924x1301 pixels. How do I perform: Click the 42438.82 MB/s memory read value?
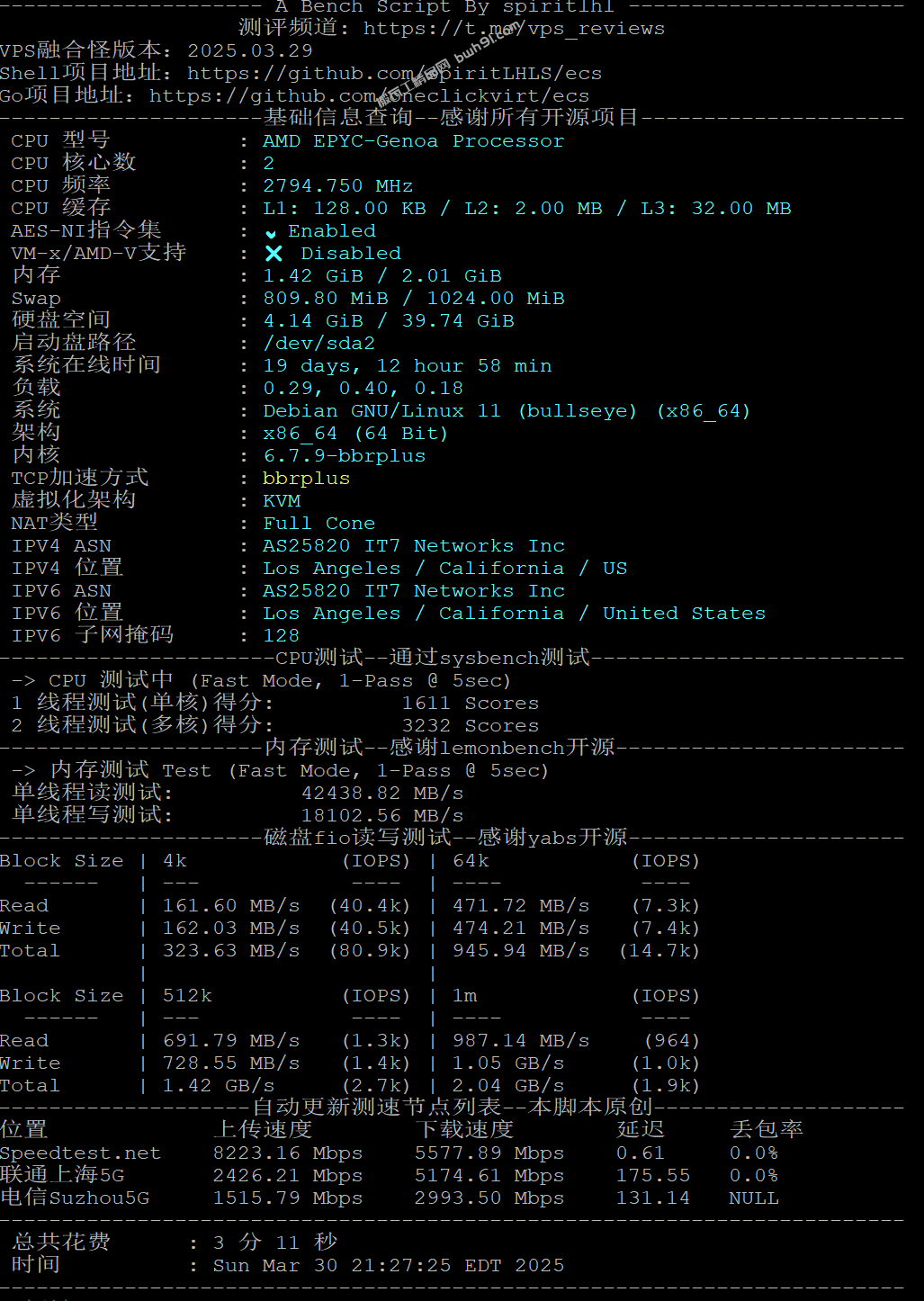tap(382, 794)
